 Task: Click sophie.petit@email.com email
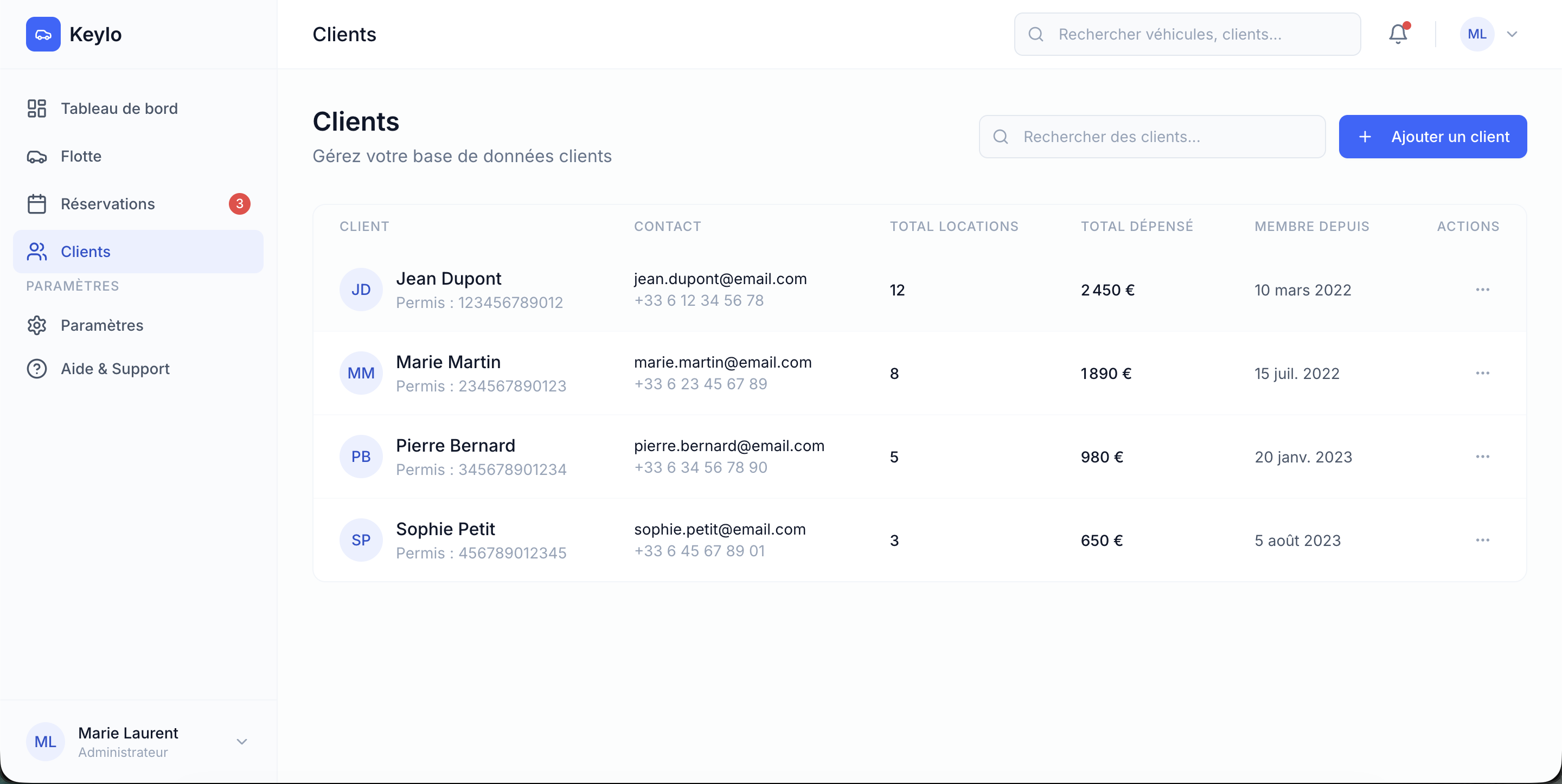click(720, 529)
